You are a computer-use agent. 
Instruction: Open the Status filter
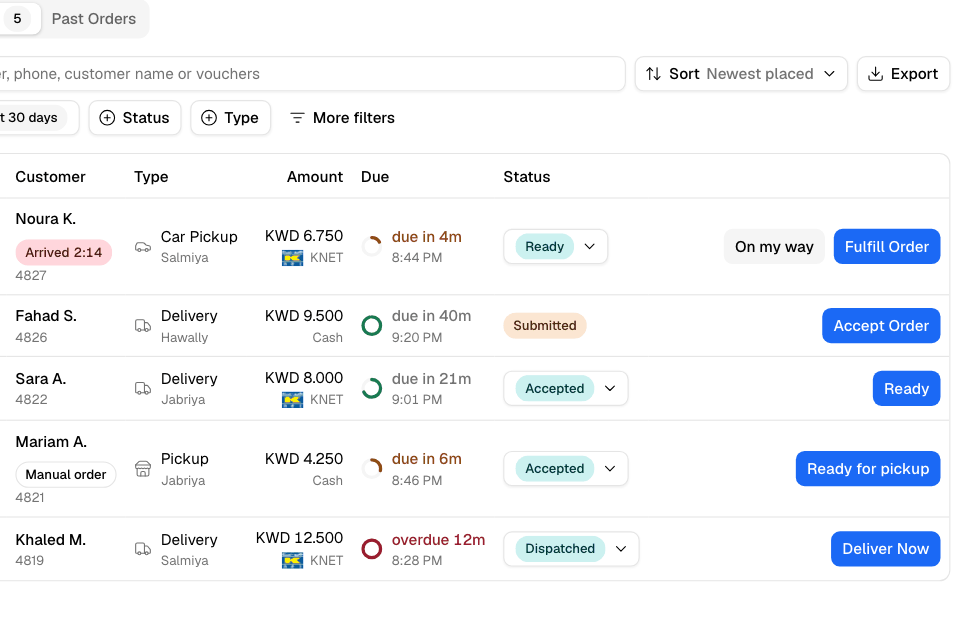[x=135, y=118]
